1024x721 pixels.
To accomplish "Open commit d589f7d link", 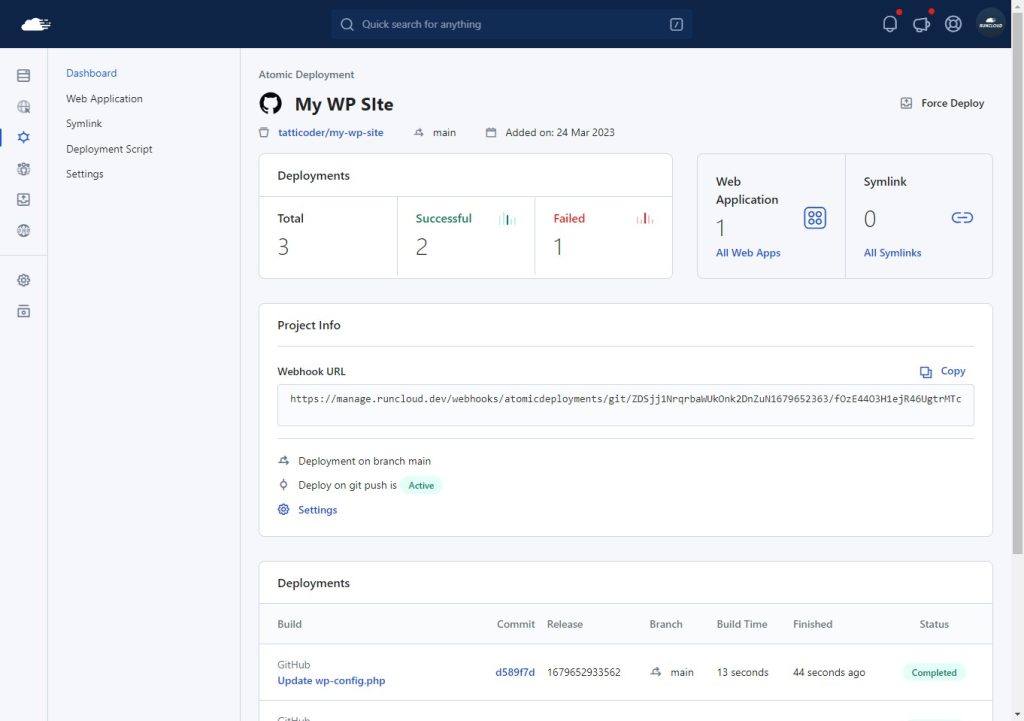I will point(515,672).
